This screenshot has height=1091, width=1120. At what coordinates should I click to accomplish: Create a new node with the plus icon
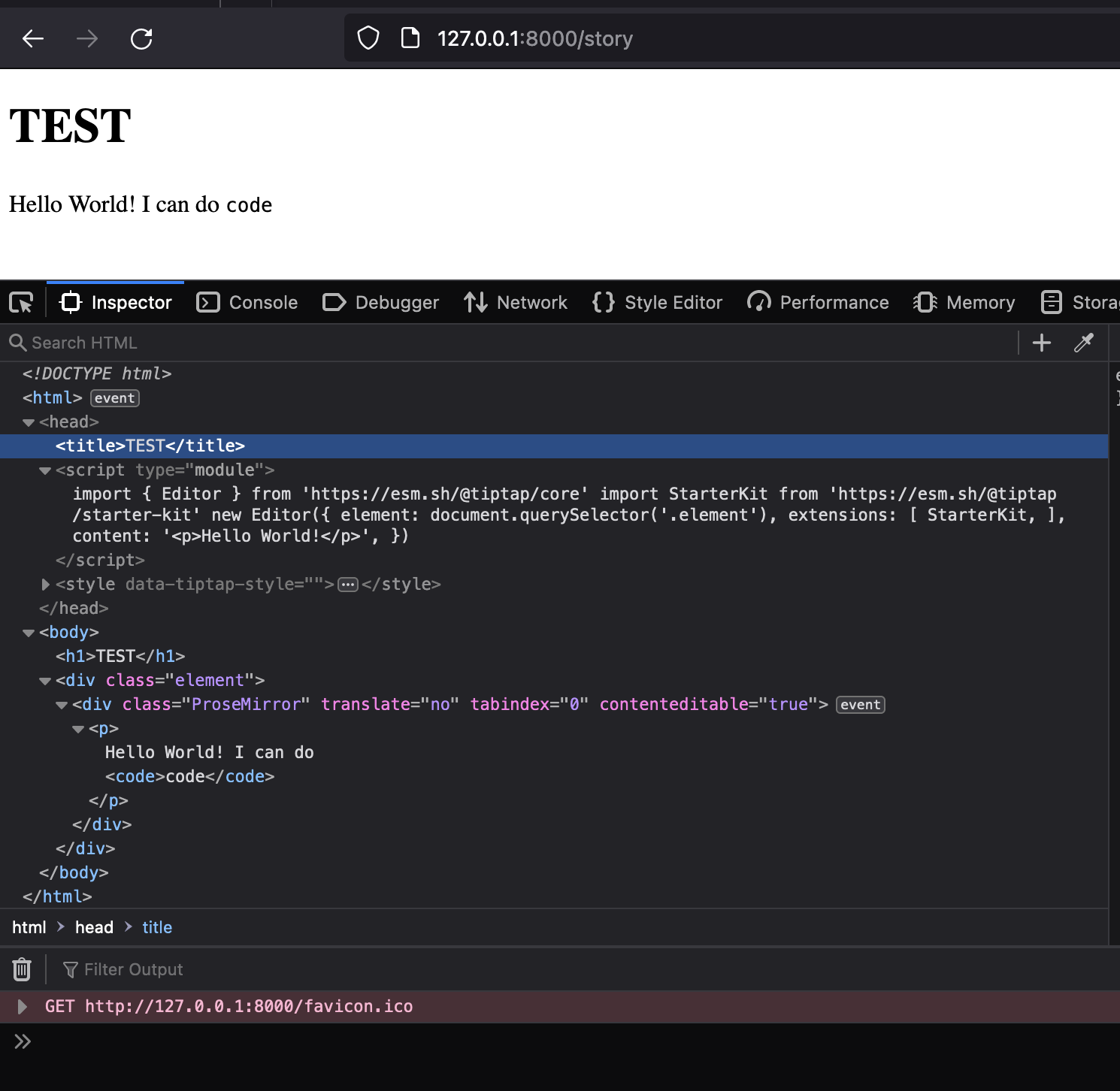click(1041, 343)
